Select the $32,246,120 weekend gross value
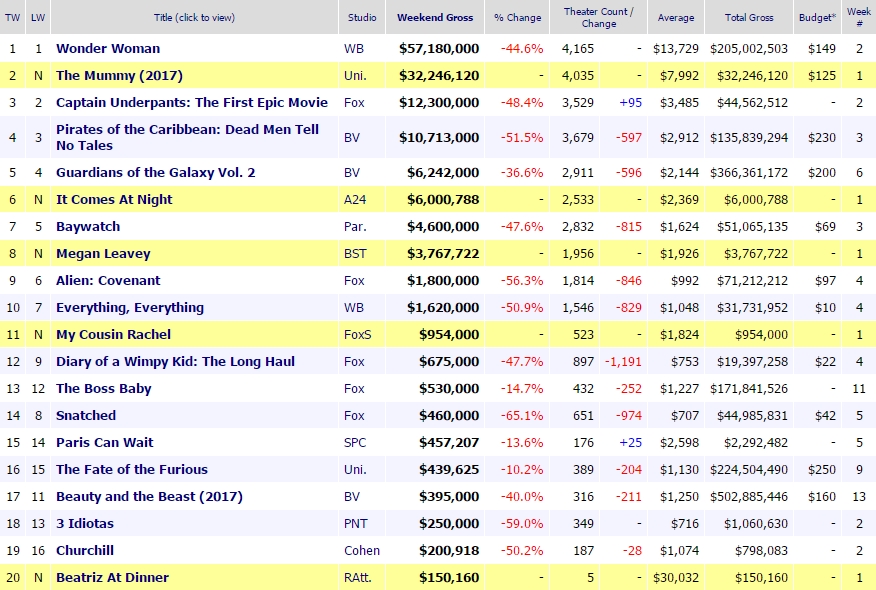 (439, 75)
